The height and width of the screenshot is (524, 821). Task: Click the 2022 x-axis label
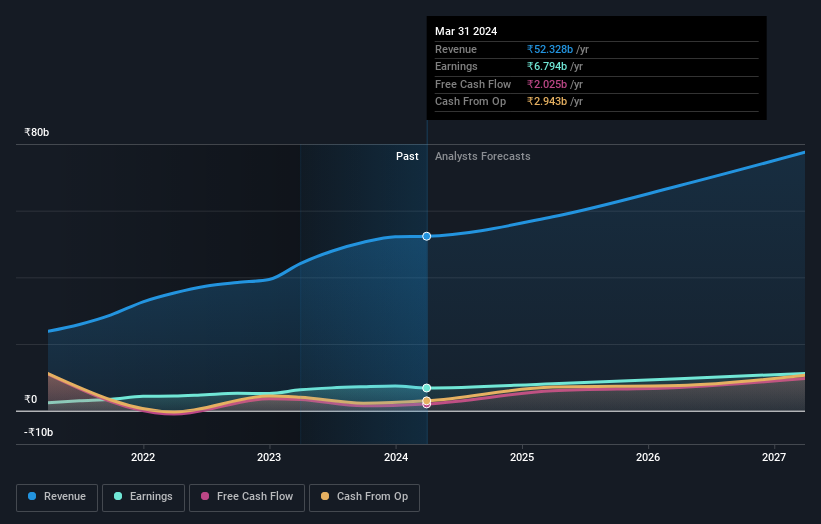(x=143, y=458)
